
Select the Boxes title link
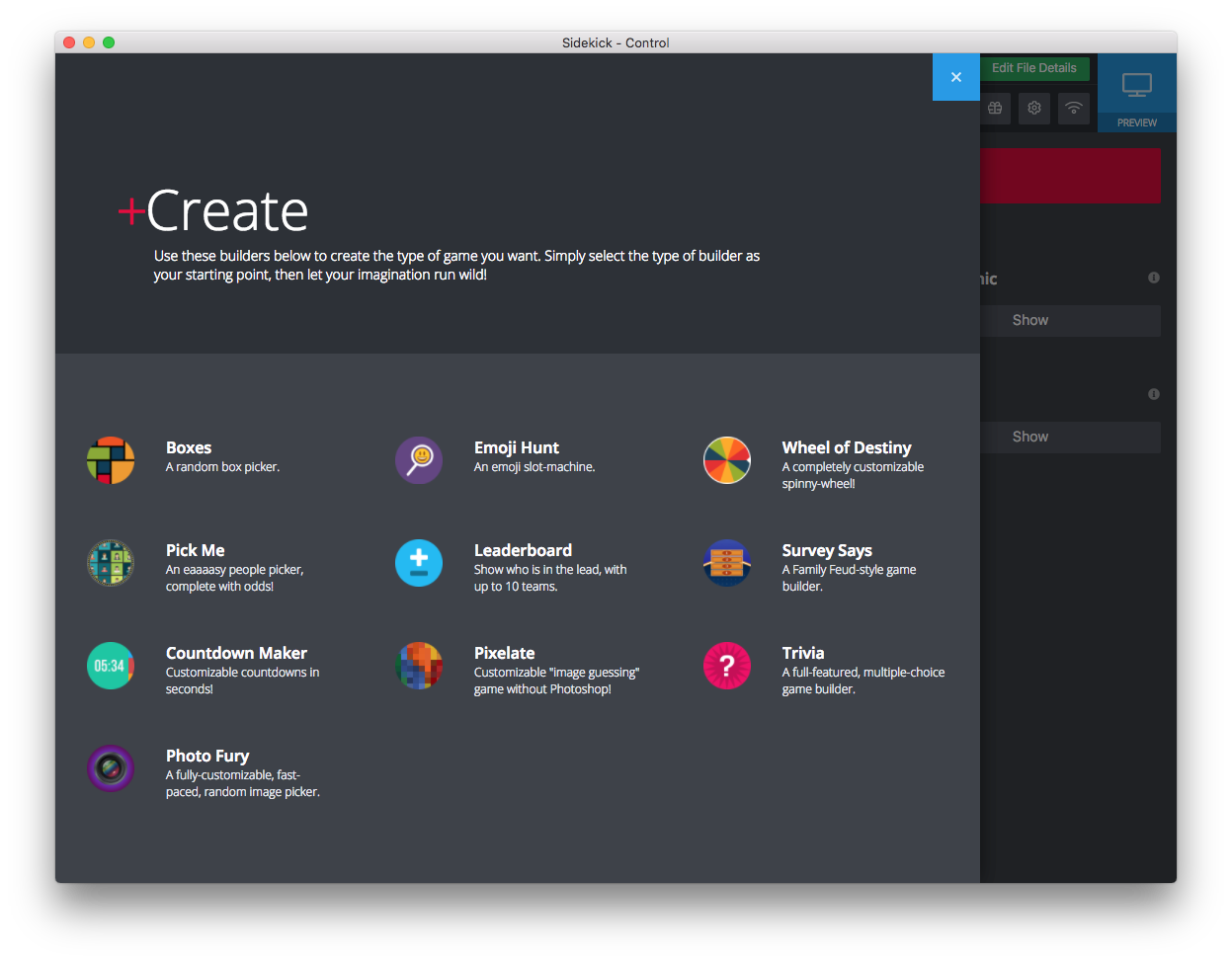(189, 447)
